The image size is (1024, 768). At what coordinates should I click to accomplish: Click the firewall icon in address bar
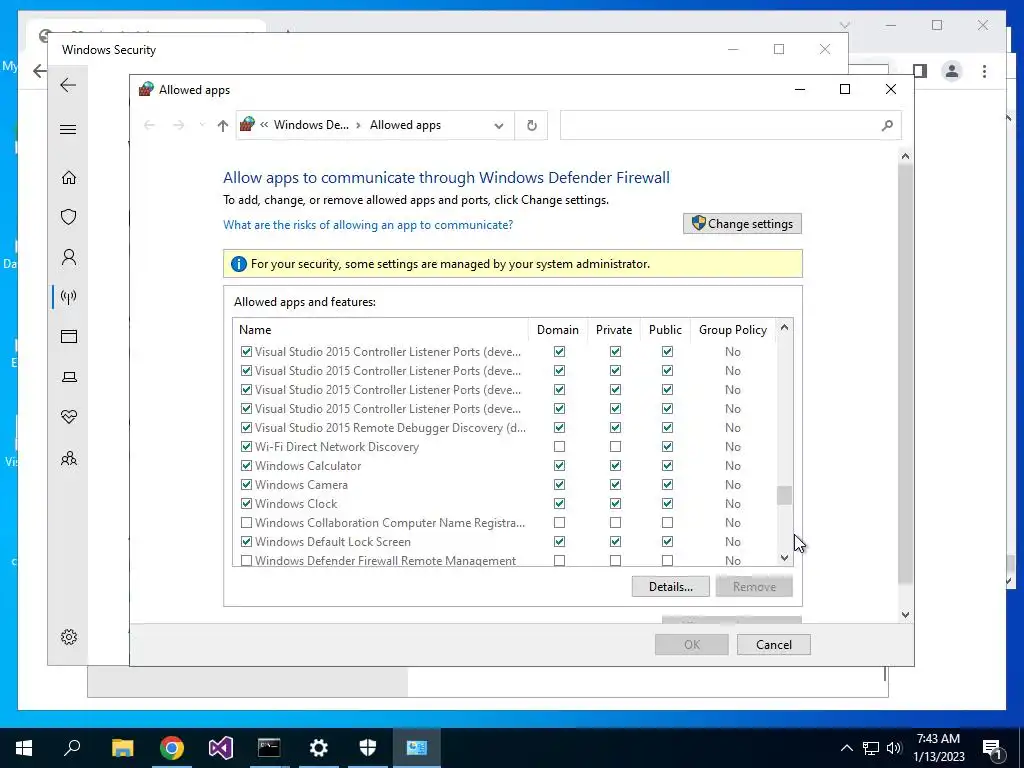247,124
